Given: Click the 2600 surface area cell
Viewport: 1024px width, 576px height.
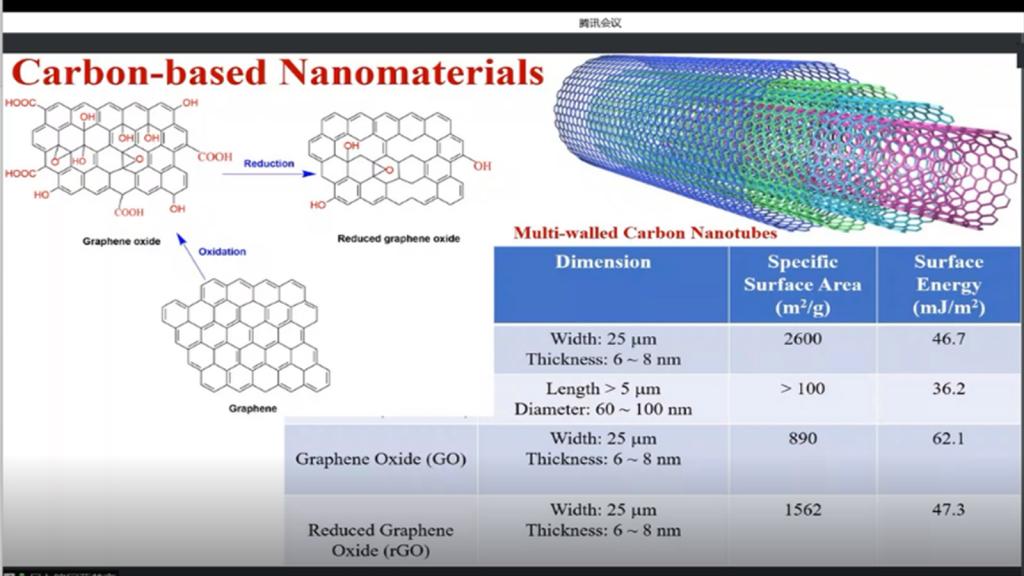Looking at the screenshot, I should pyautogui.click(x=802, y=339).
